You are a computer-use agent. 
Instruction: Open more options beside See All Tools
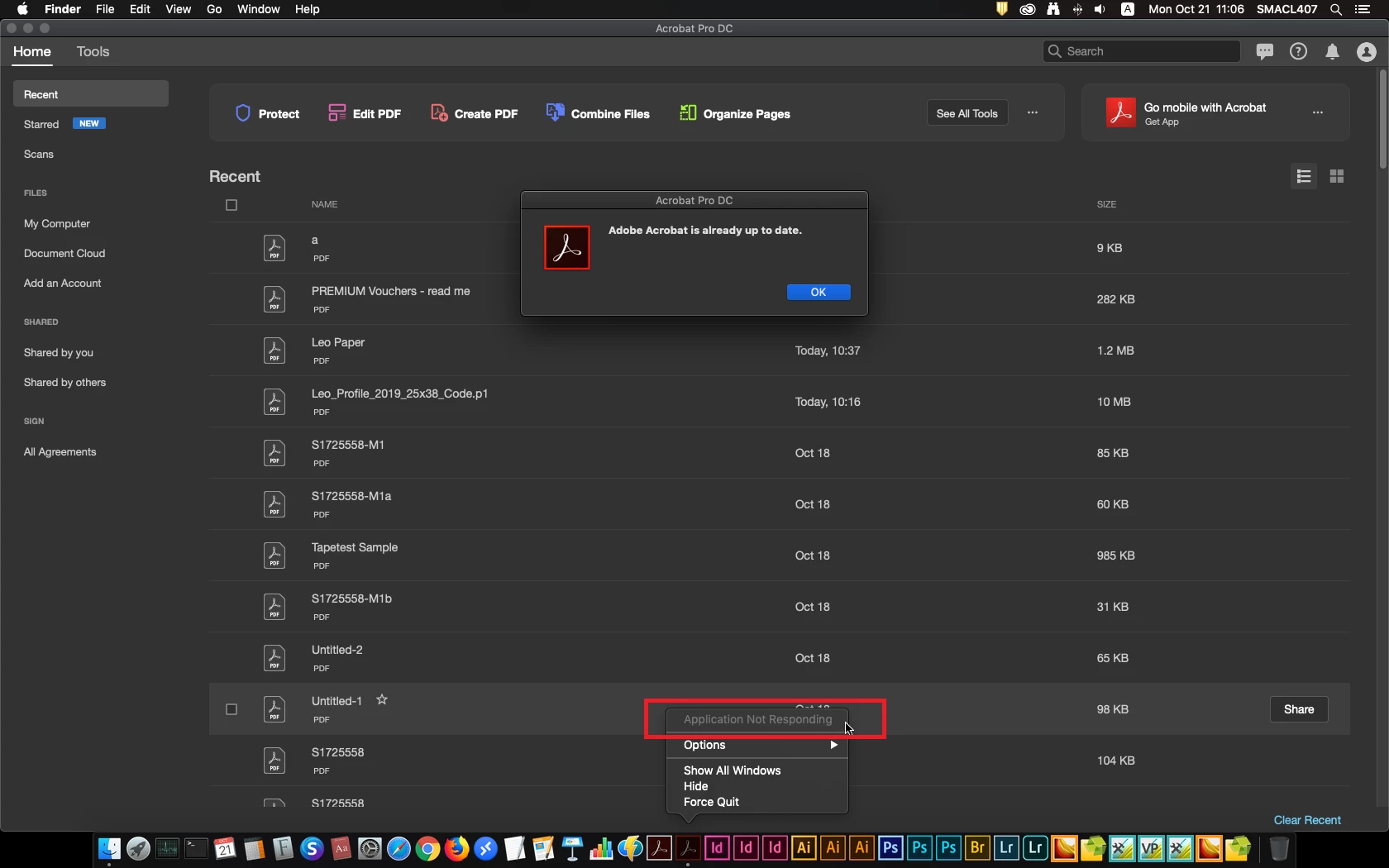click(1033, 112)
